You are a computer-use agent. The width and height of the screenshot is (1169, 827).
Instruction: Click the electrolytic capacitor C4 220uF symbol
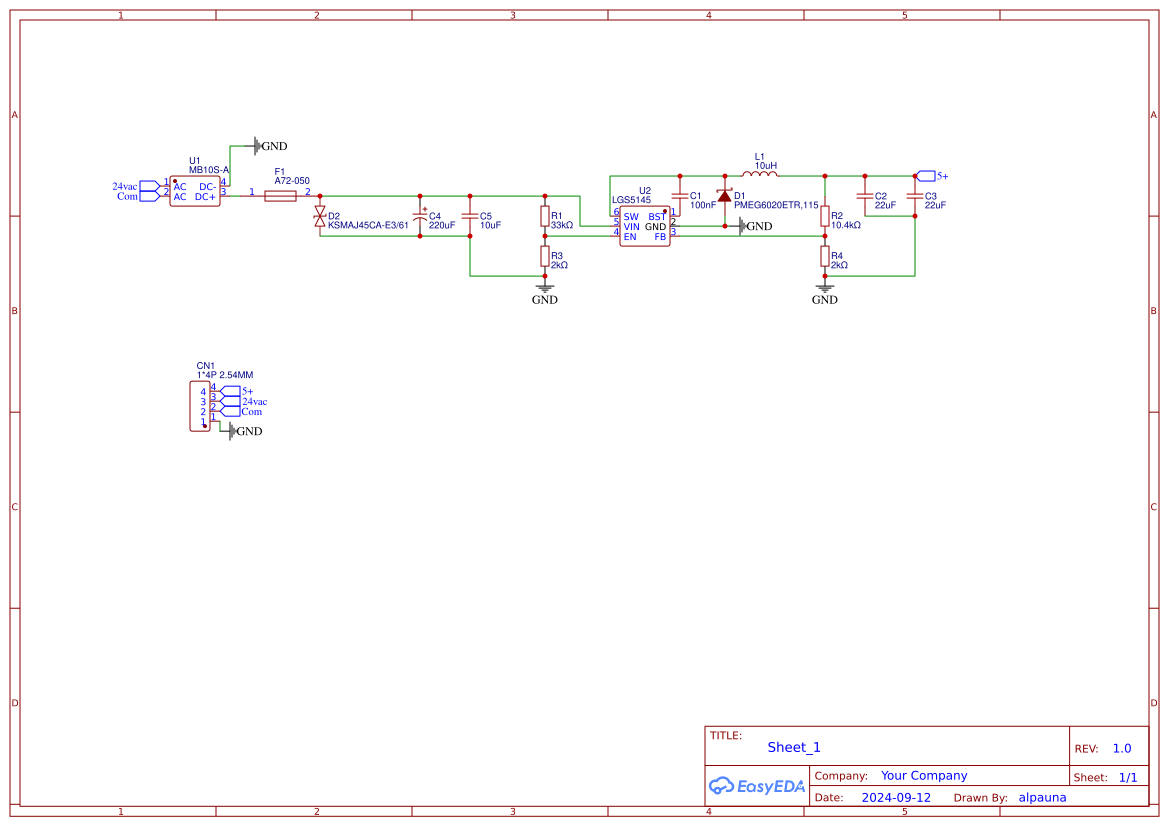(x=420, y=217)
